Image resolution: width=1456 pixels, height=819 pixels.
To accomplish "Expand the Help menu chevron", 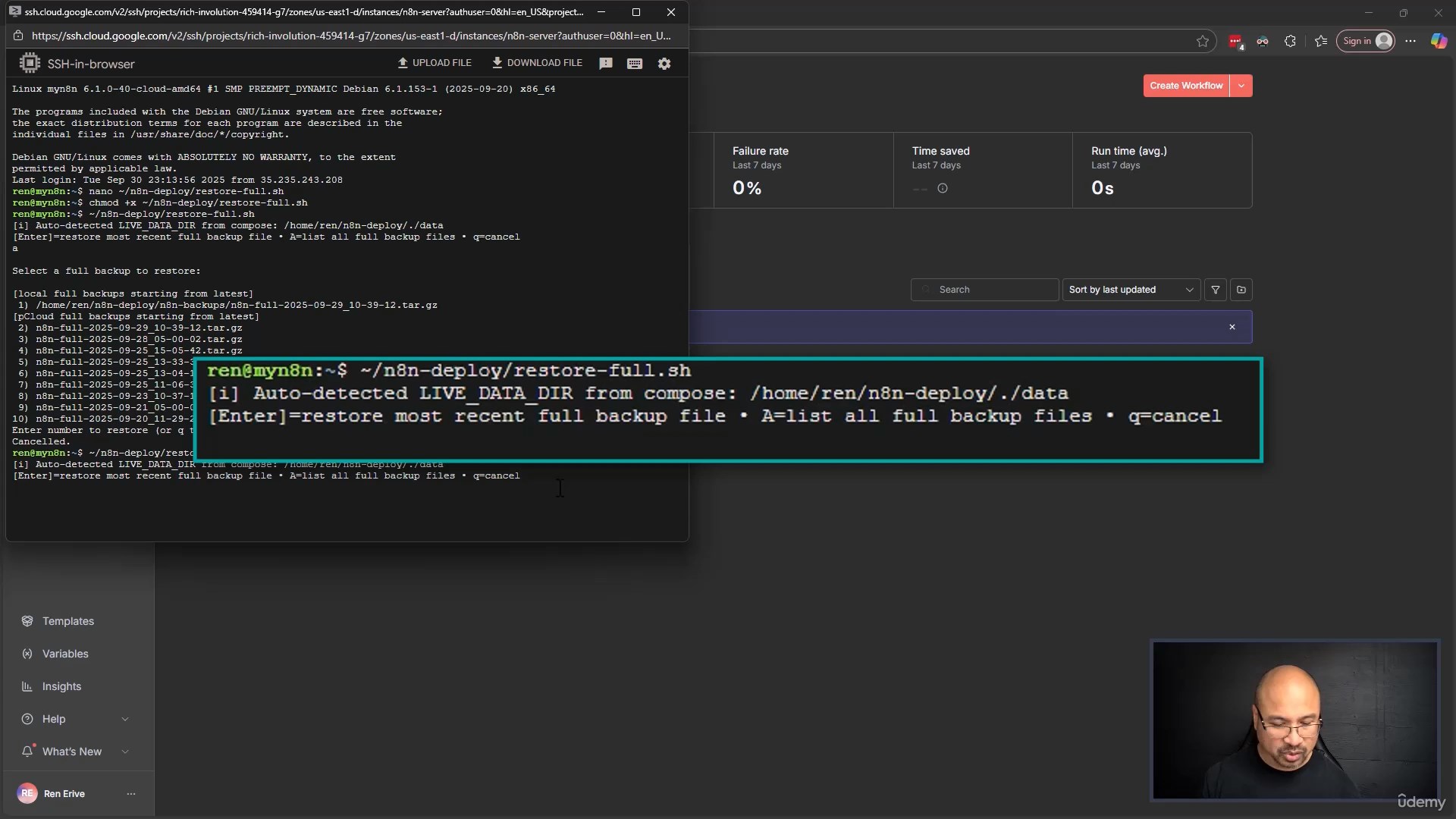I will point(125,719).
